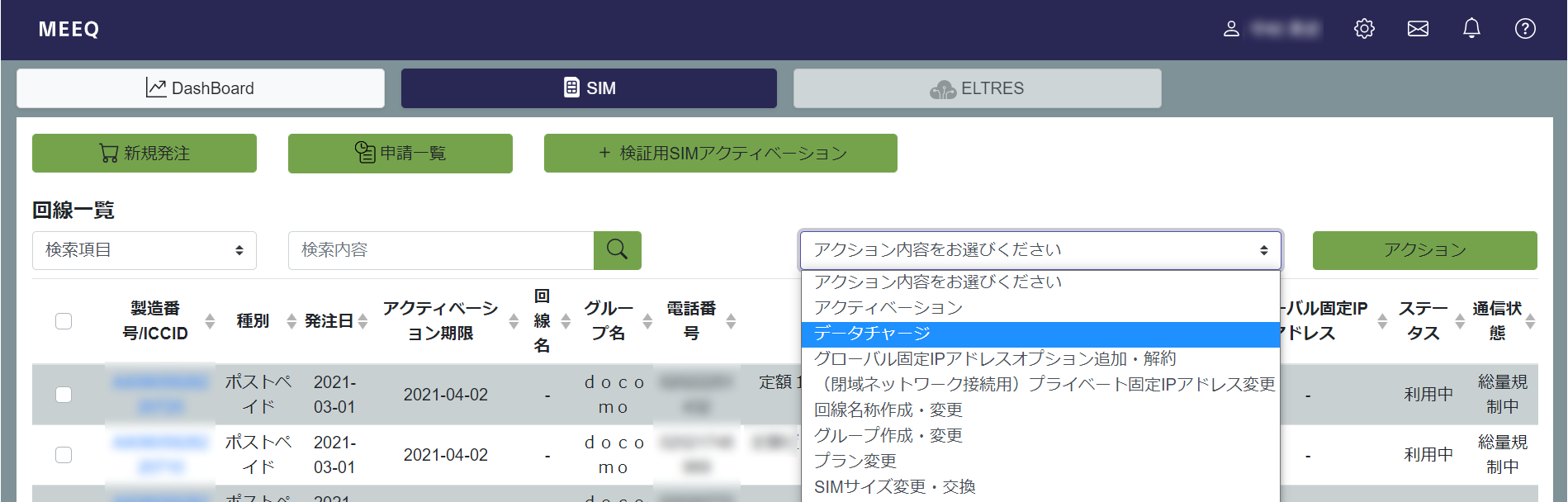Select プライベート固定IPアドレス変更 option
This screenshot has width=1568, height=502.
click(1040, 385)
